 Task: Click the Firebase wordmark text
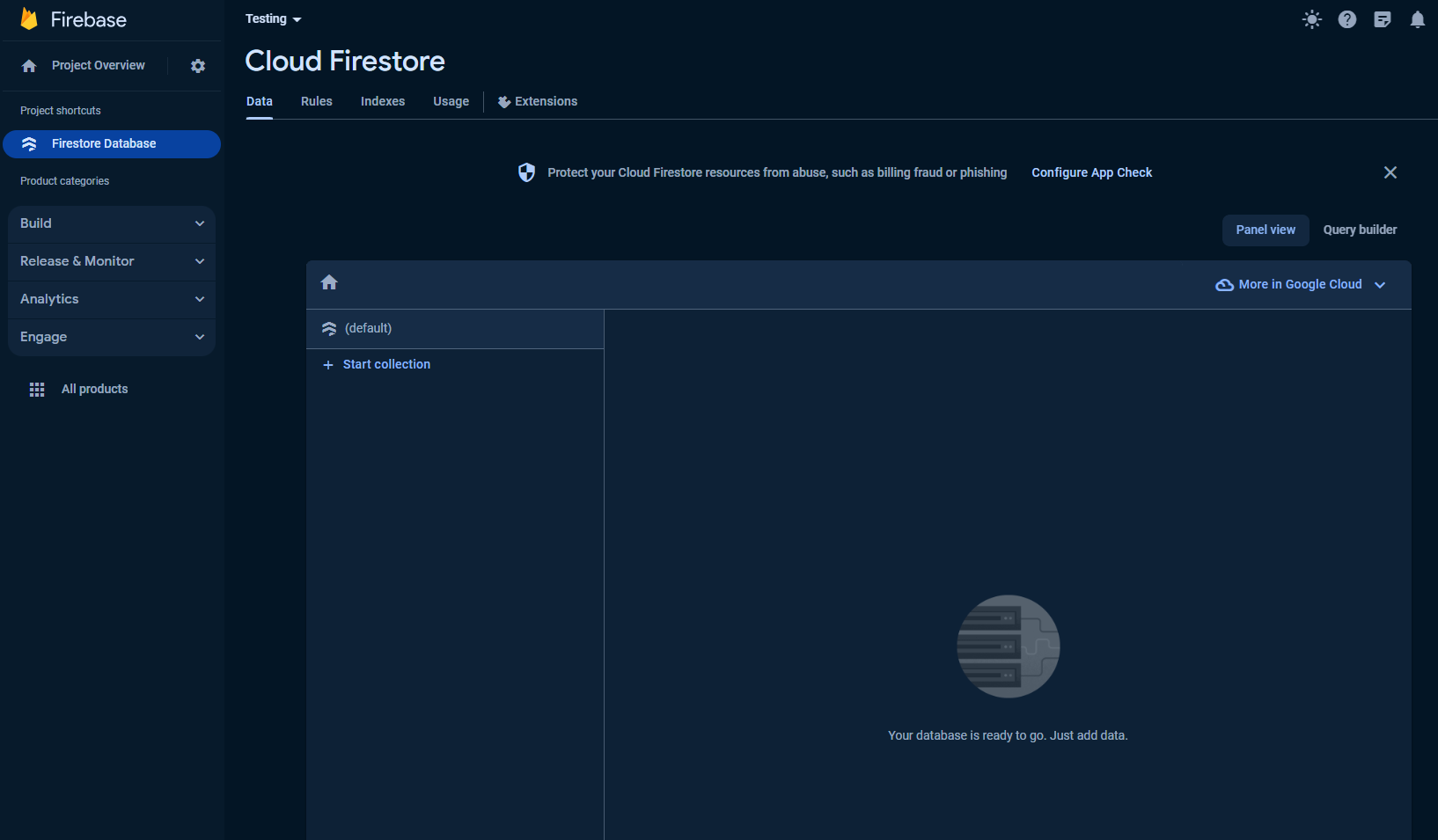click(x=89, y=19)
